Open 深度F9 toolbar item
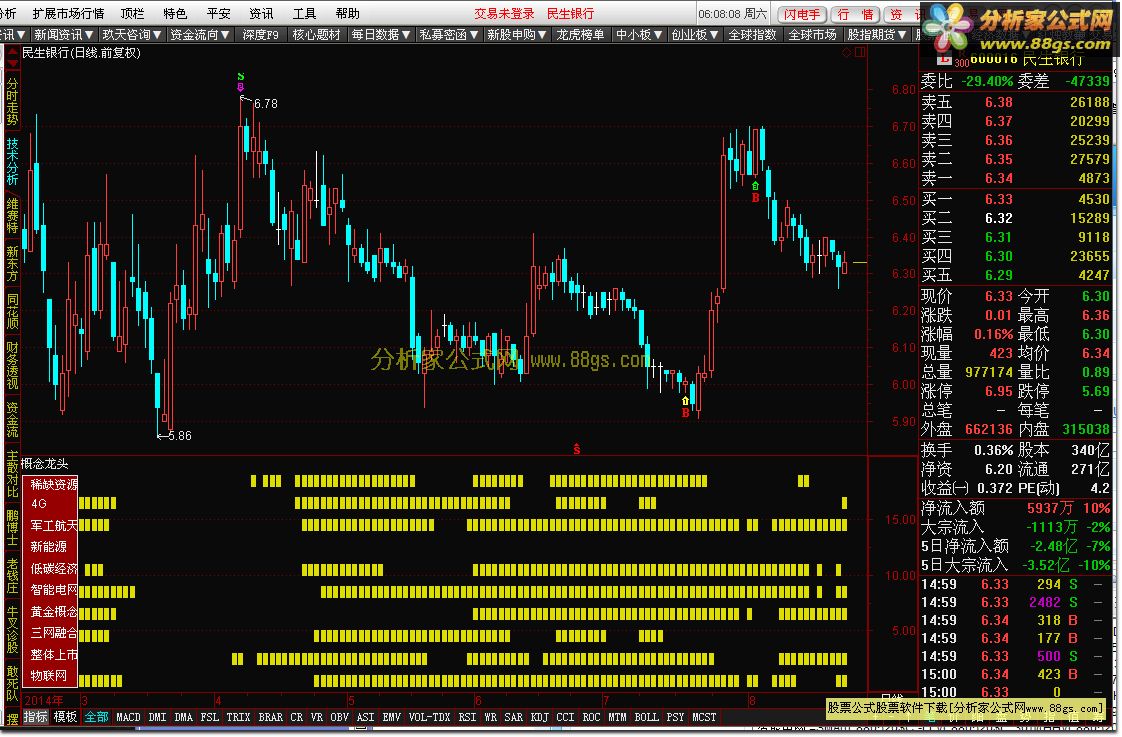1122x737 pixels. click(260, 34)
